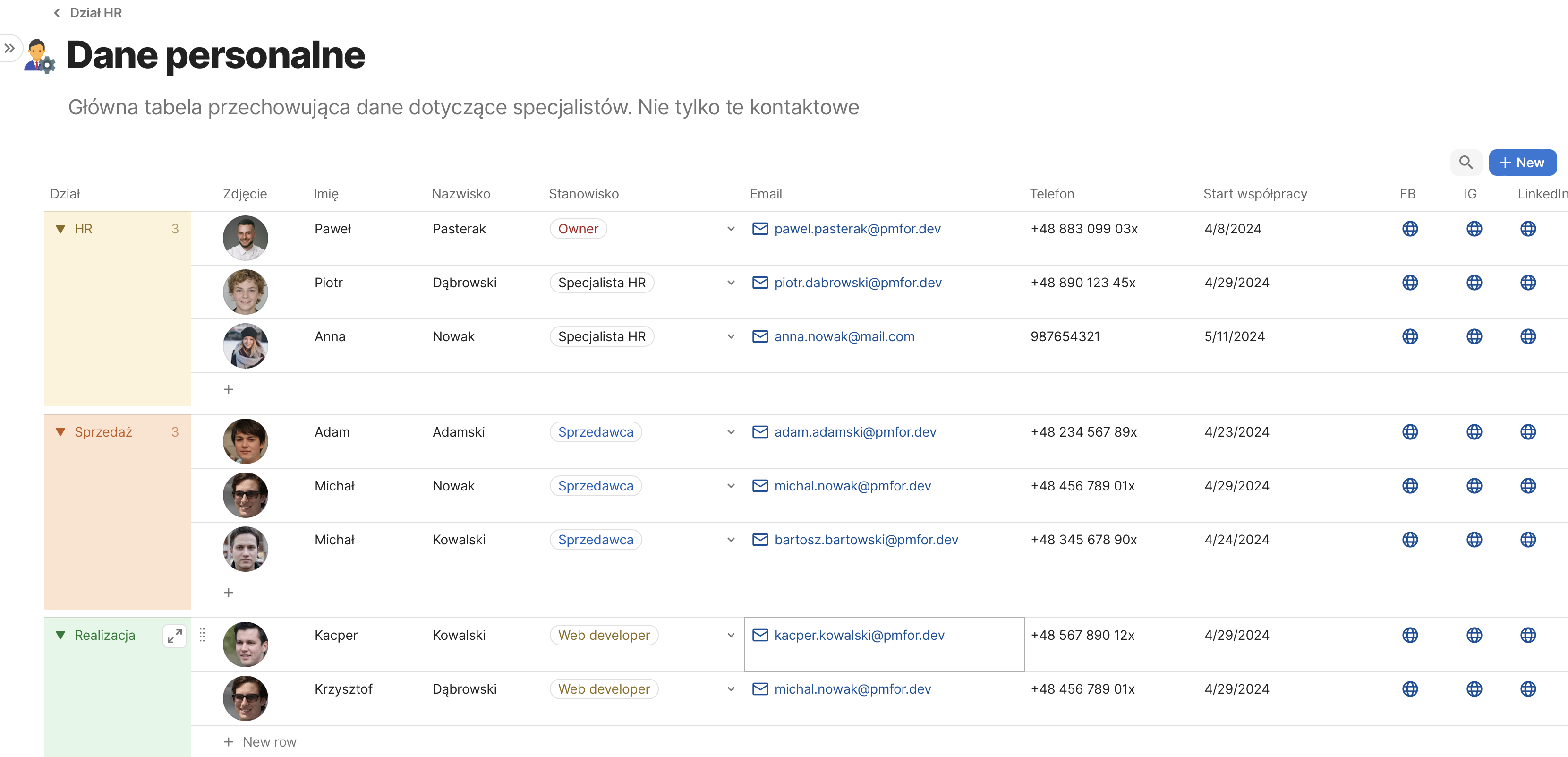This screenshot has height=757, width=1568.
Task: Click plus icon under HR group
Action: click(x=228, y=389)
